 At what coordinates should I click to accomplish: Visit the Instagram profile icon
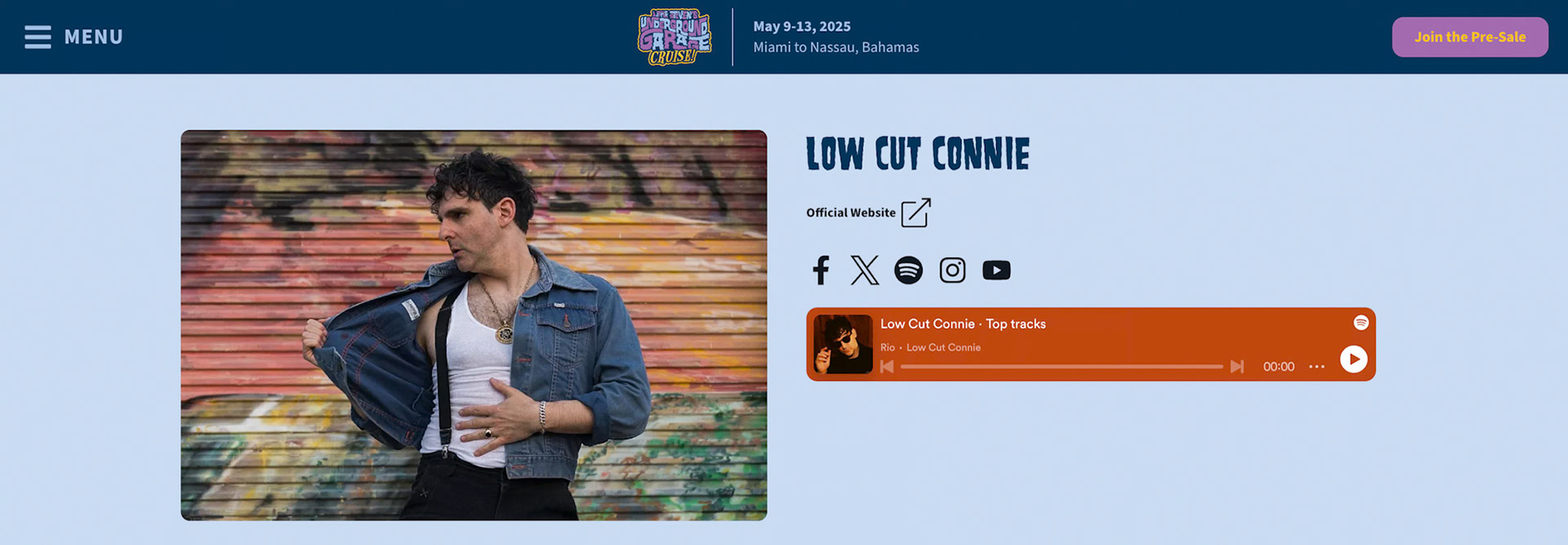click(952, 270)
